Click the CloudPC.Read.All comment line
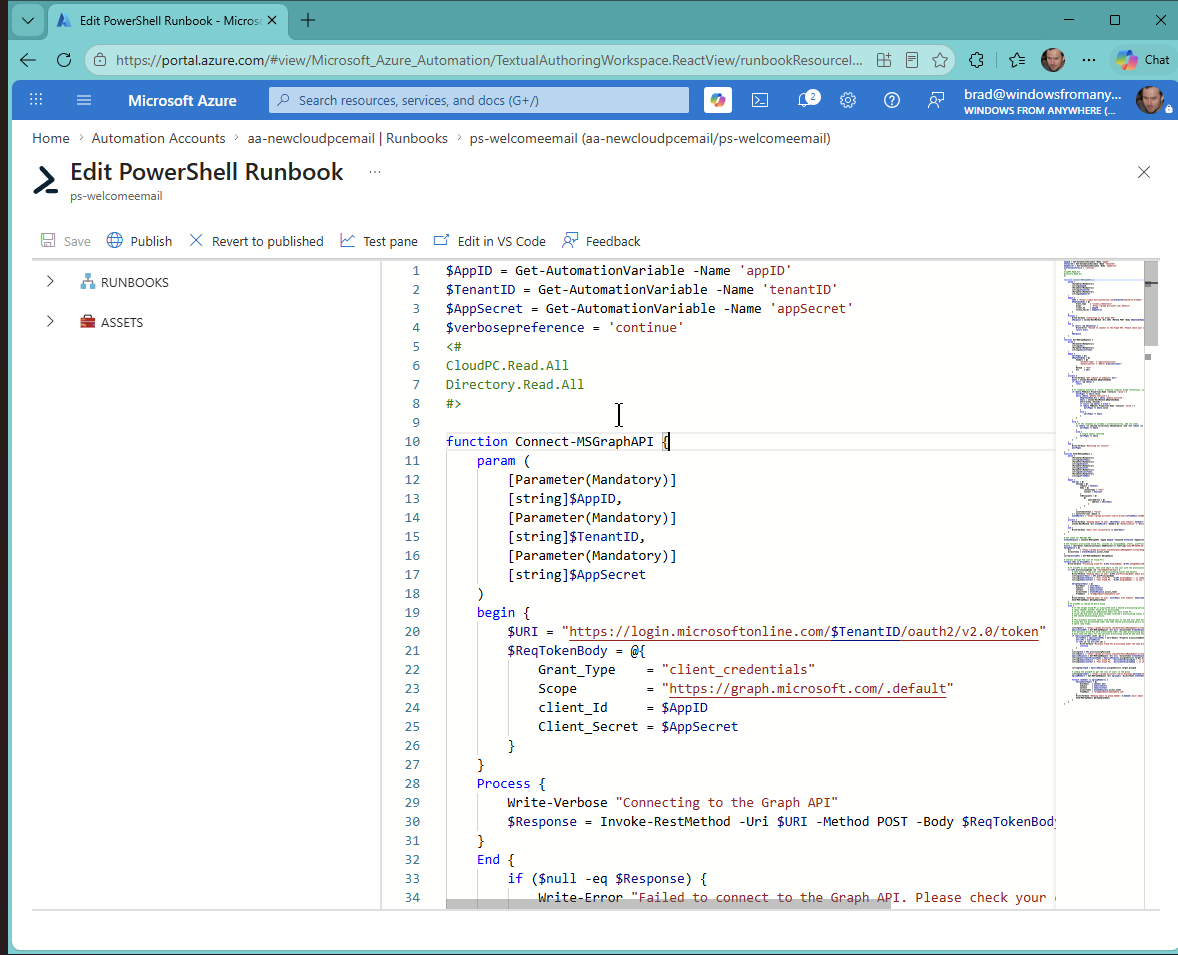Screen dimensions: 1178x955 (x=507, y=366)
